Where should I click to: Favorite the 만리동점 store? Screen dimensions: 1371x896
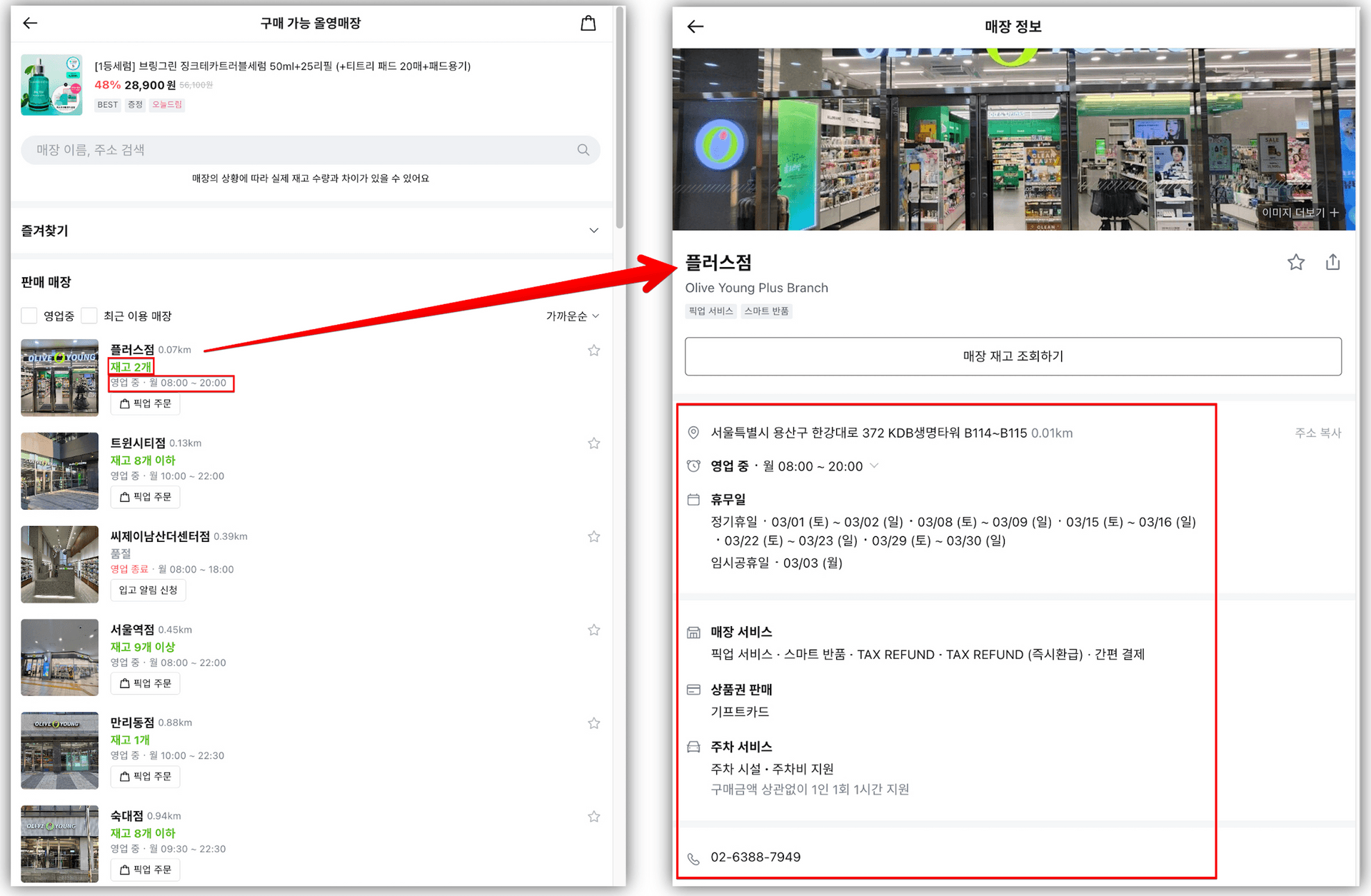click(593, 723)
